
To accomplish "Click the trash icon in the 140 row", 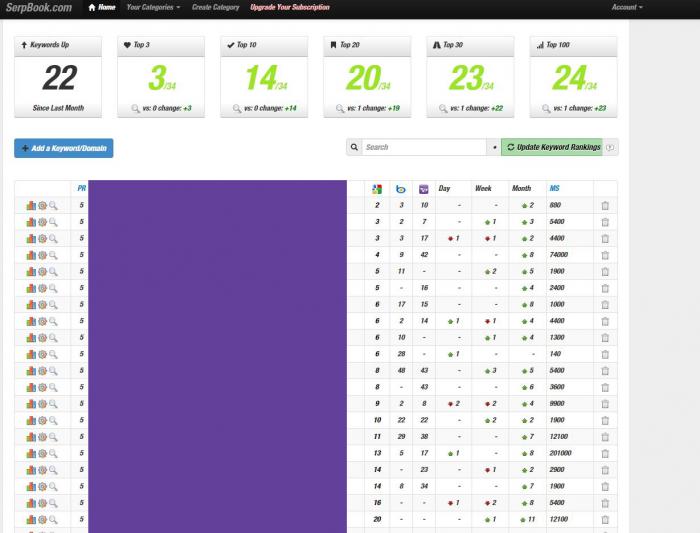I will 605,354.
